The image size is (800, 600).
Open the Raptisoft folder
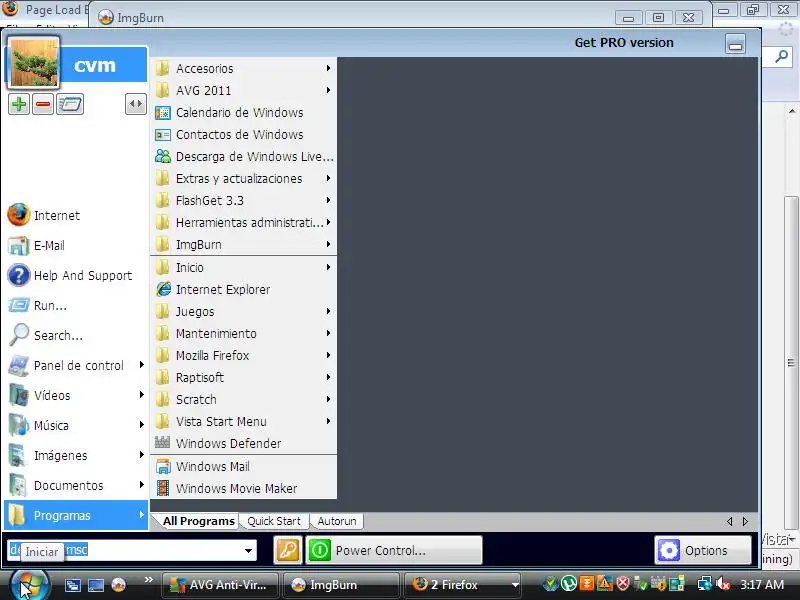(243, 378)
